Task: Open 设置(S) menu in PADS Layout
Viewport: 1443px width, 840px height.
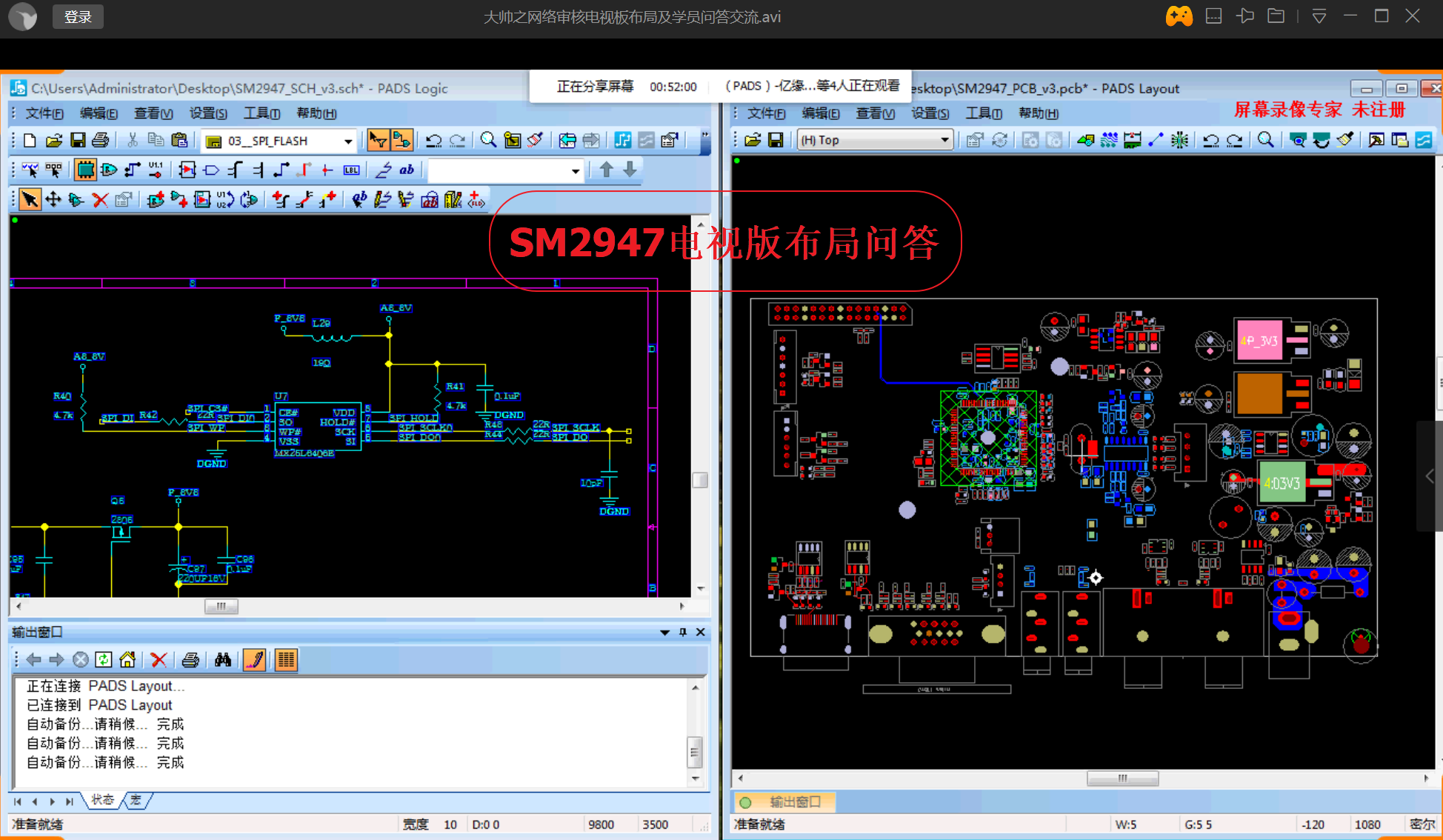Action: (930, 113)
